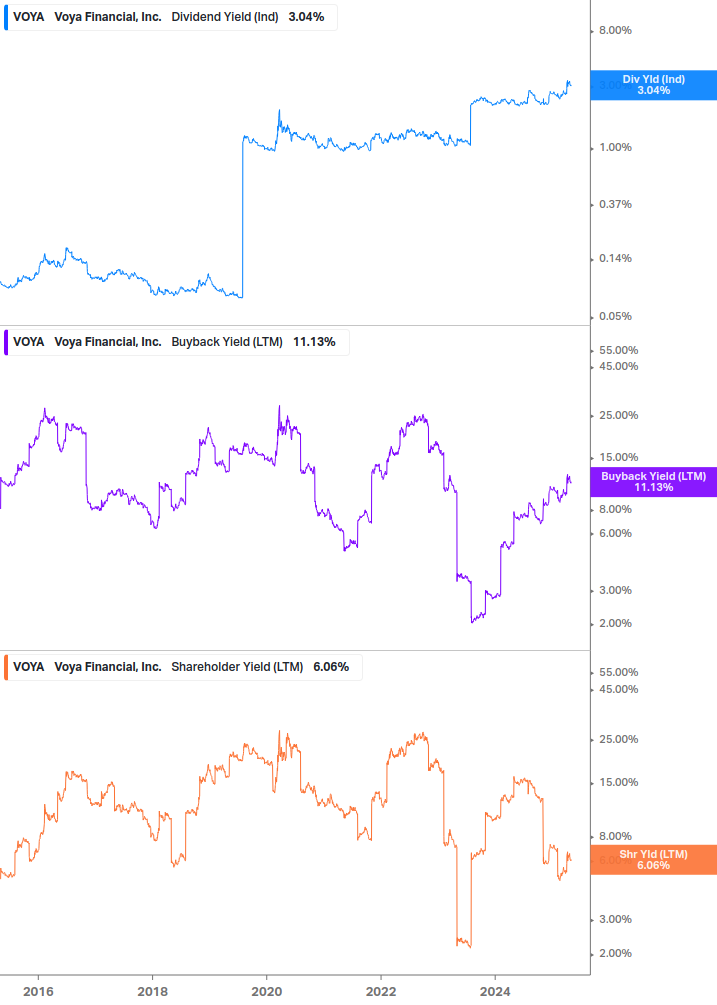Image resolution: width=717 pixels, height=1005 pixels.
Task: Click the purple color bar of Buyback Yield legend
Action: coord(6,342)
